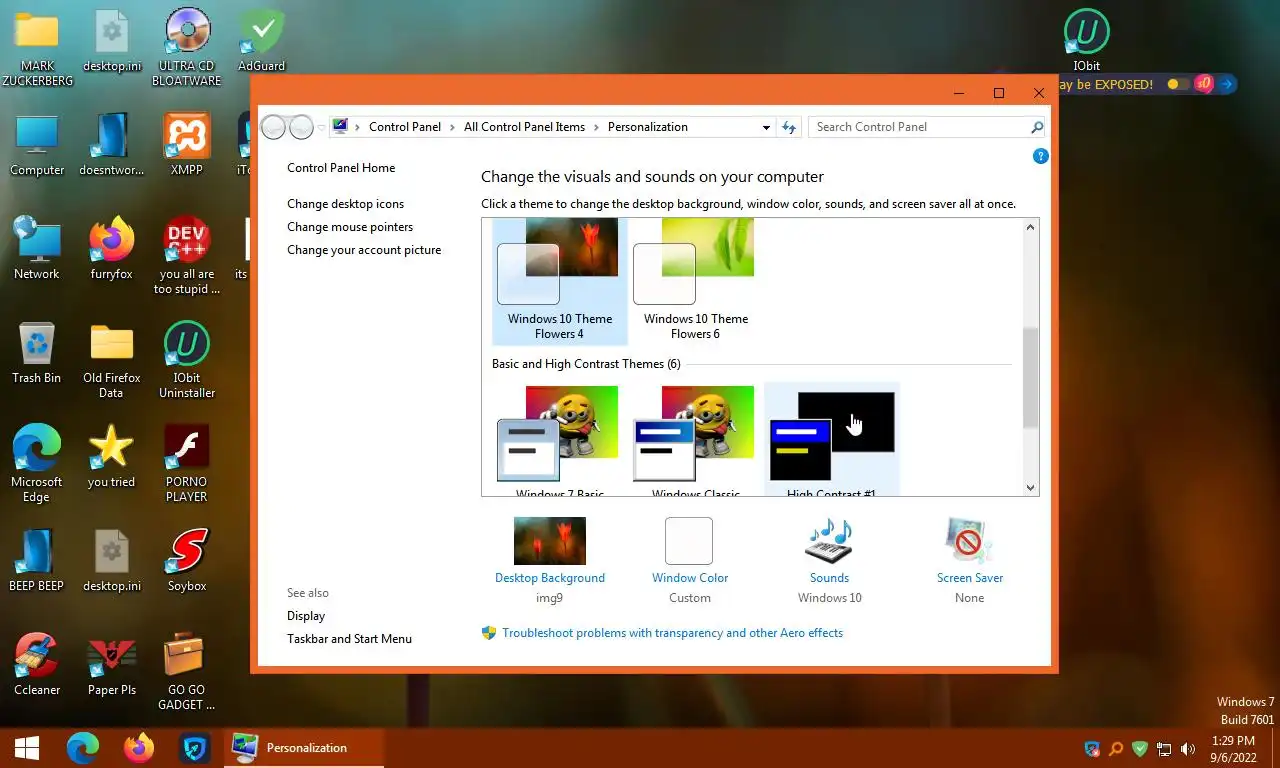Open the Trash Bin icon
1280x768 pixels.
pyautogui.click(x=37, y=352)
